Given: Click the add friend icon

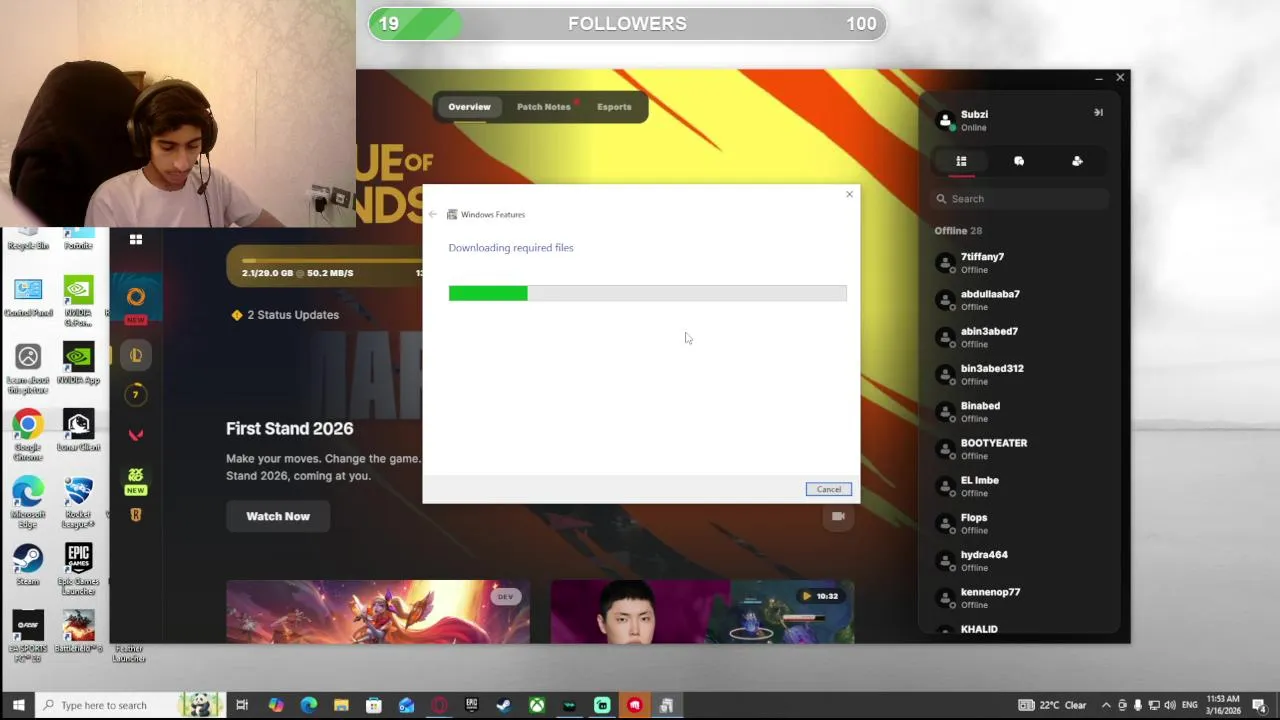Looking at the screenshot, I should pos(1077,161).
